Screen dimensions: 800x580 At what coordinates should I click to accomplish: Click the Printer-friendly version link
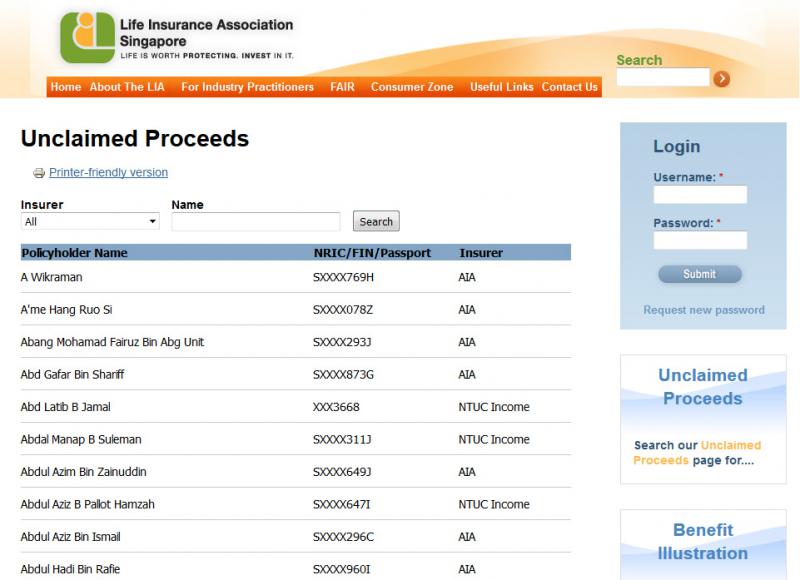pos(108,172)
